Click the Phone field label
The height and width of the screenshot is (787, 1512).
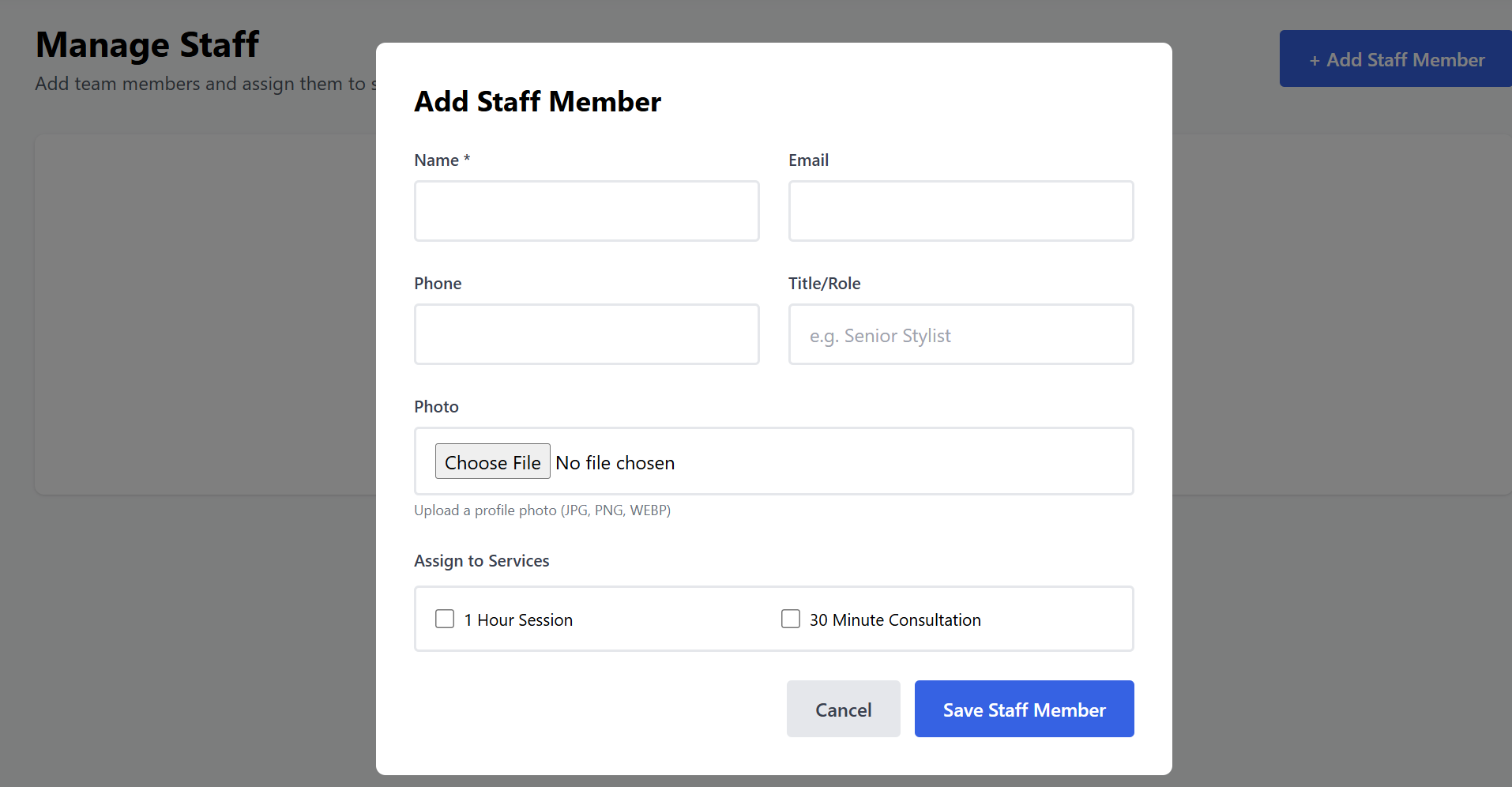pyautogui.click(x=438, y=284)
